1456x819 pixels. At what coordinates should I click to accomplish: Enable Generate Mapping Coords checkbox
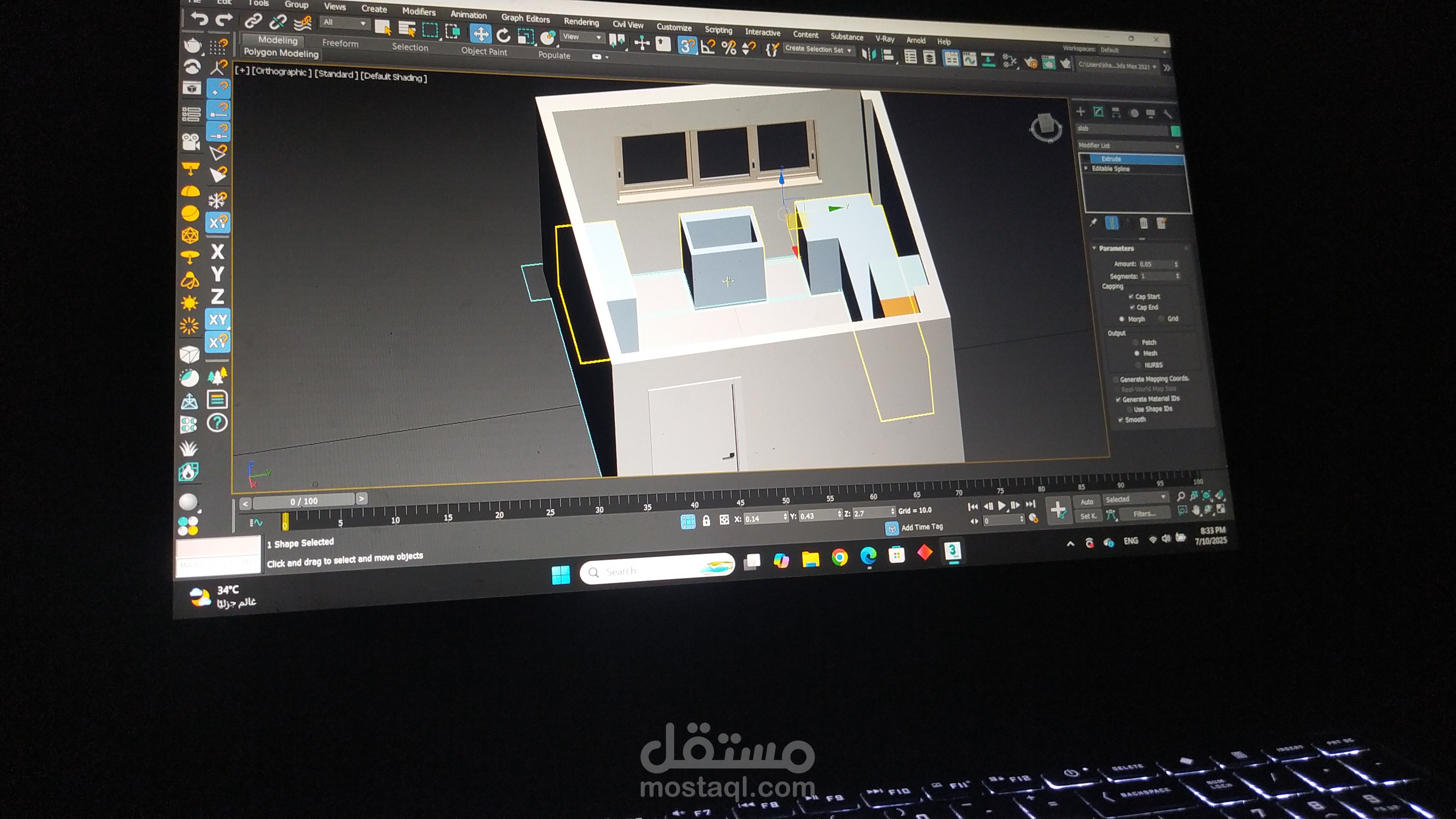[x=1116, y=379]
